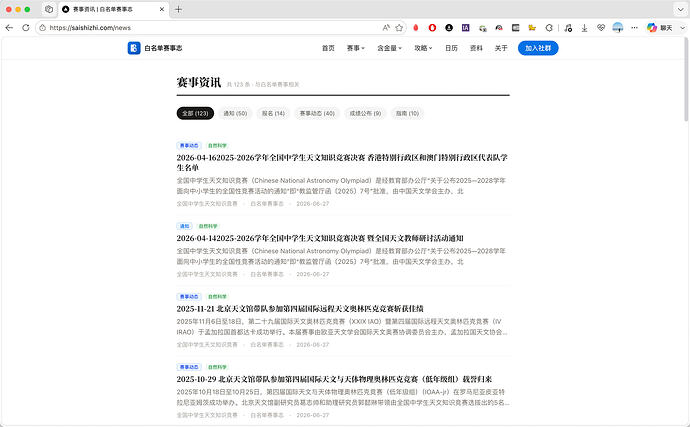Open article 暨全国天文教师研讨活动通知
This screenshot has height=427, width=690.
click(320, 238)
